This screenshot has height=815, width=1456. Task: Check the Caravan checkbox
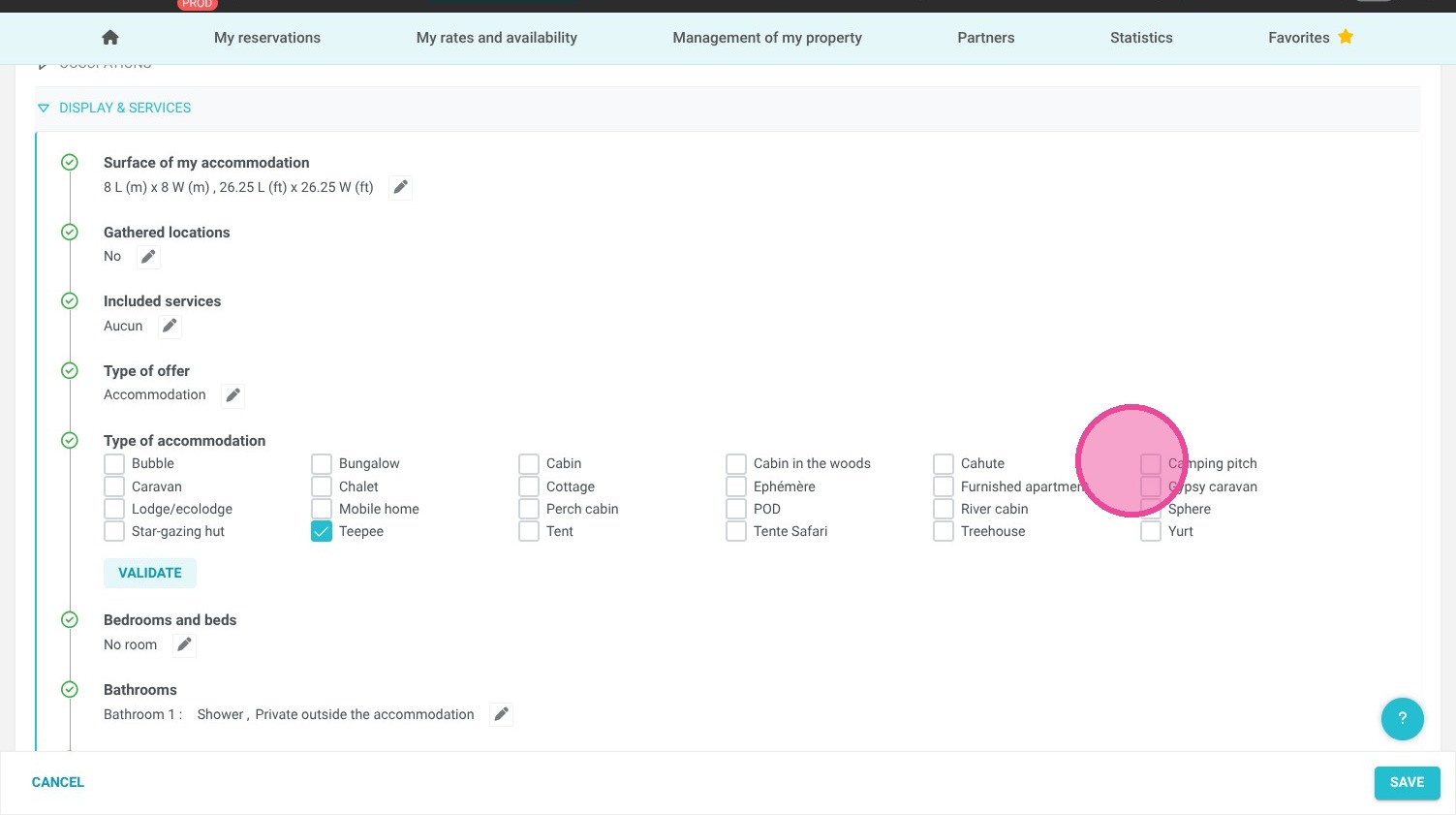click(x=114, y=486)
